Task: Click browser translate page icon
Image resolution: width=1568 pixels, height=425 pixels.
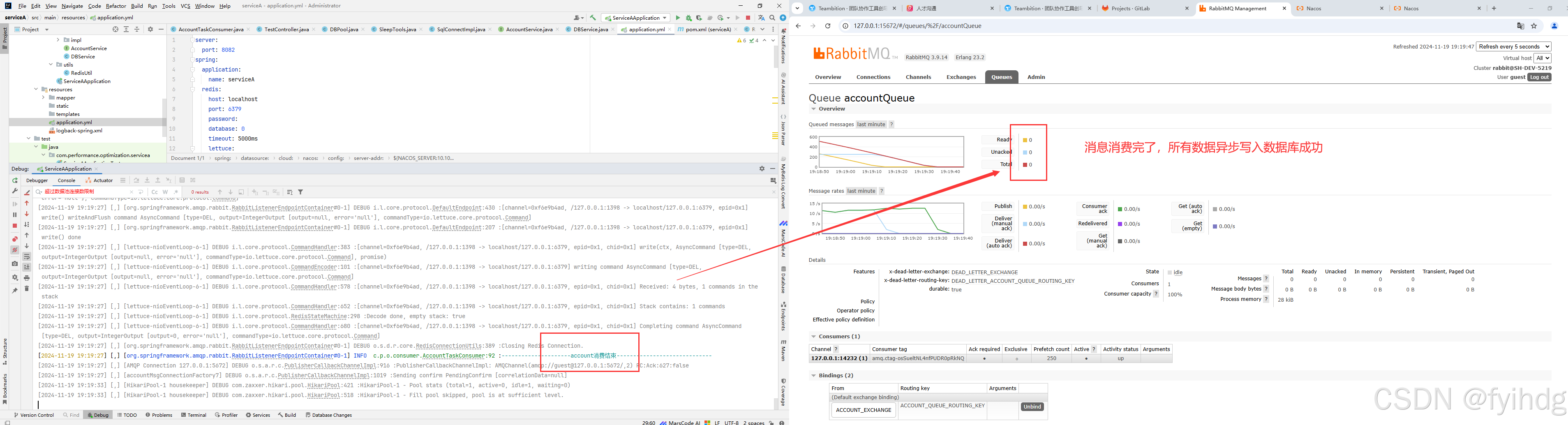Action: pos(1520,25)
